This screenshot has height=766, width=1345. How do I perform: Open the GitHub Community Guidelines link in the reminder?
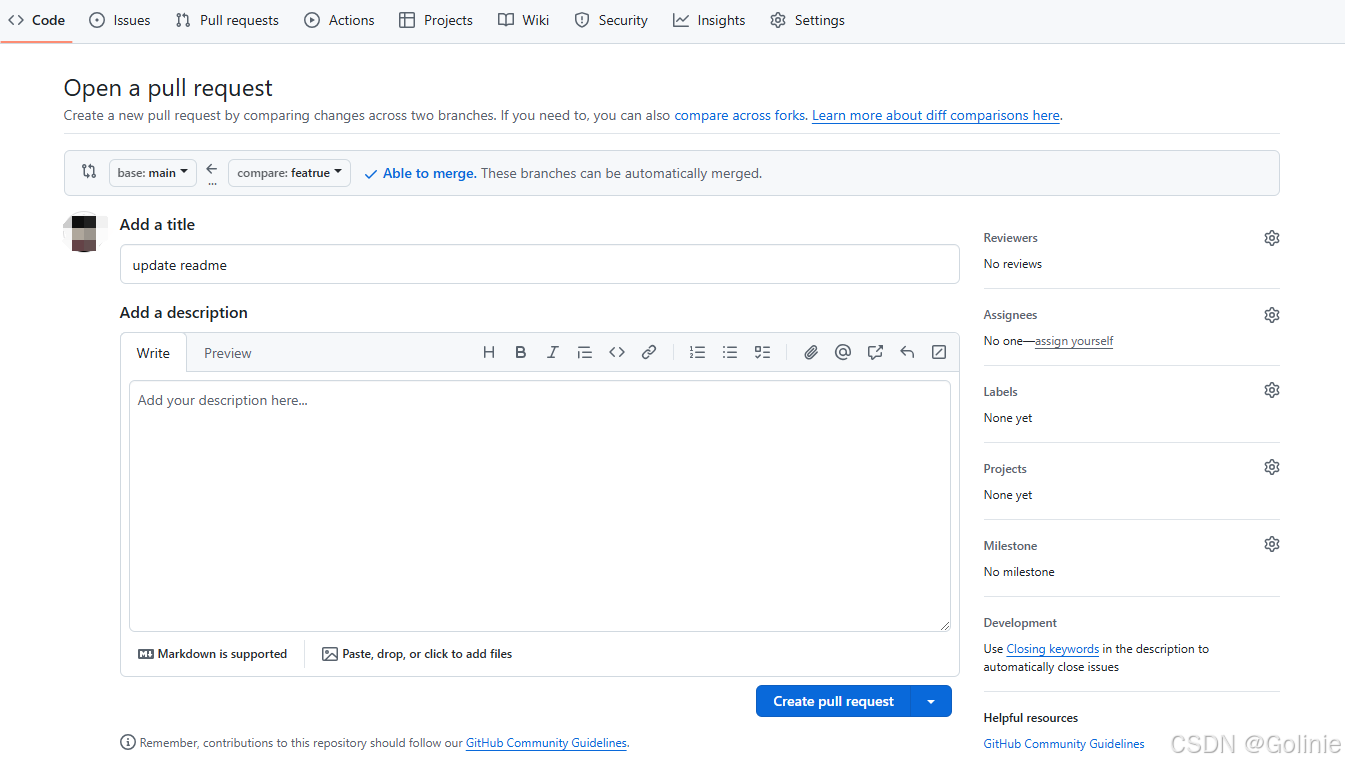546,743
